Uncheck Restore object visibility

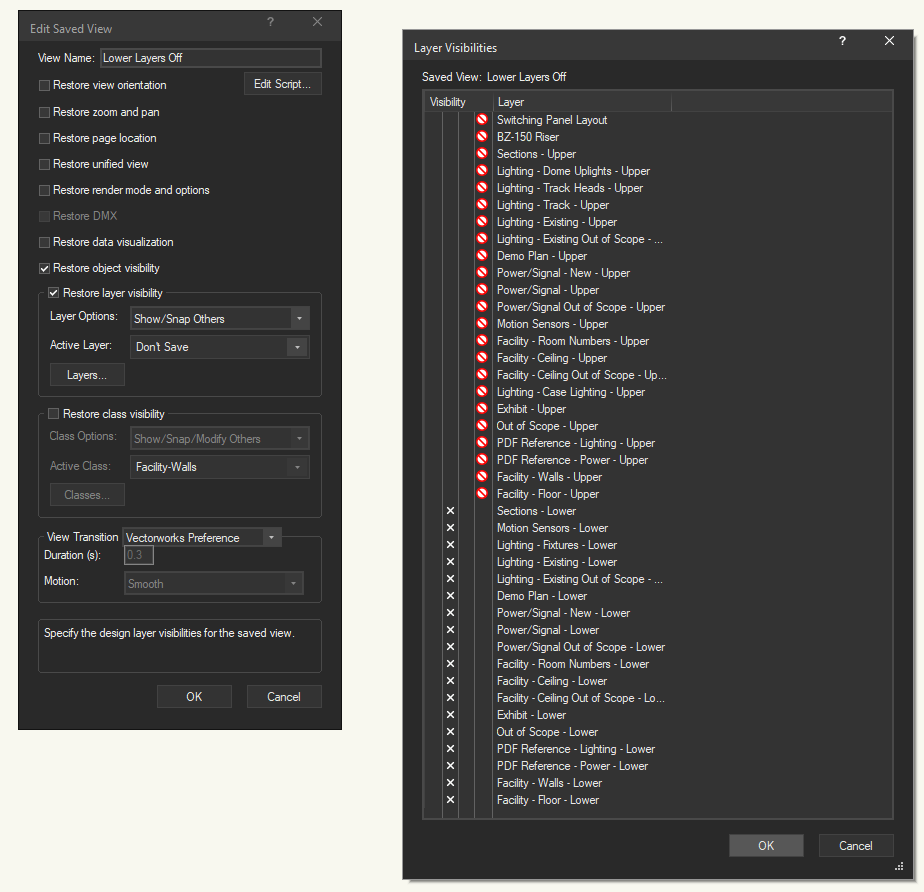44,268
